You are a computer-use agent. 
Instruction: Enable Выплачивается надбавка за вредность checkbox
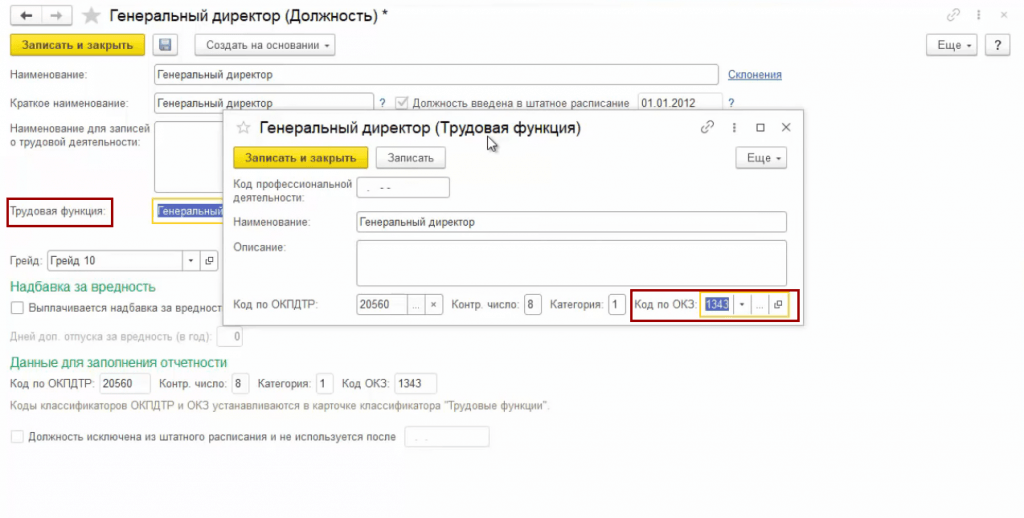(16, 308)
